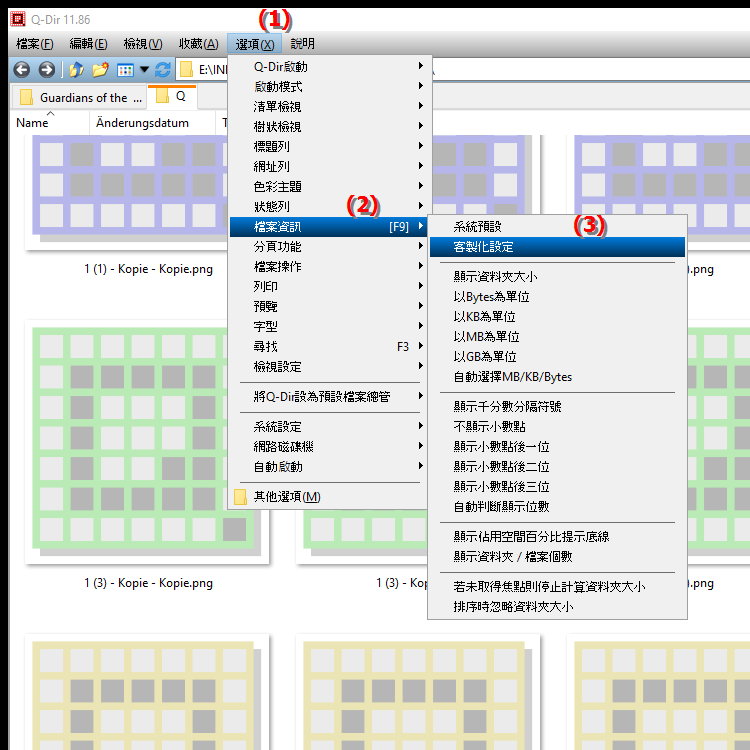Open the 尋找 F3 submenu
Image resolution: width=750 pixels, height=750 pixels.
click(x=330, y=347)
